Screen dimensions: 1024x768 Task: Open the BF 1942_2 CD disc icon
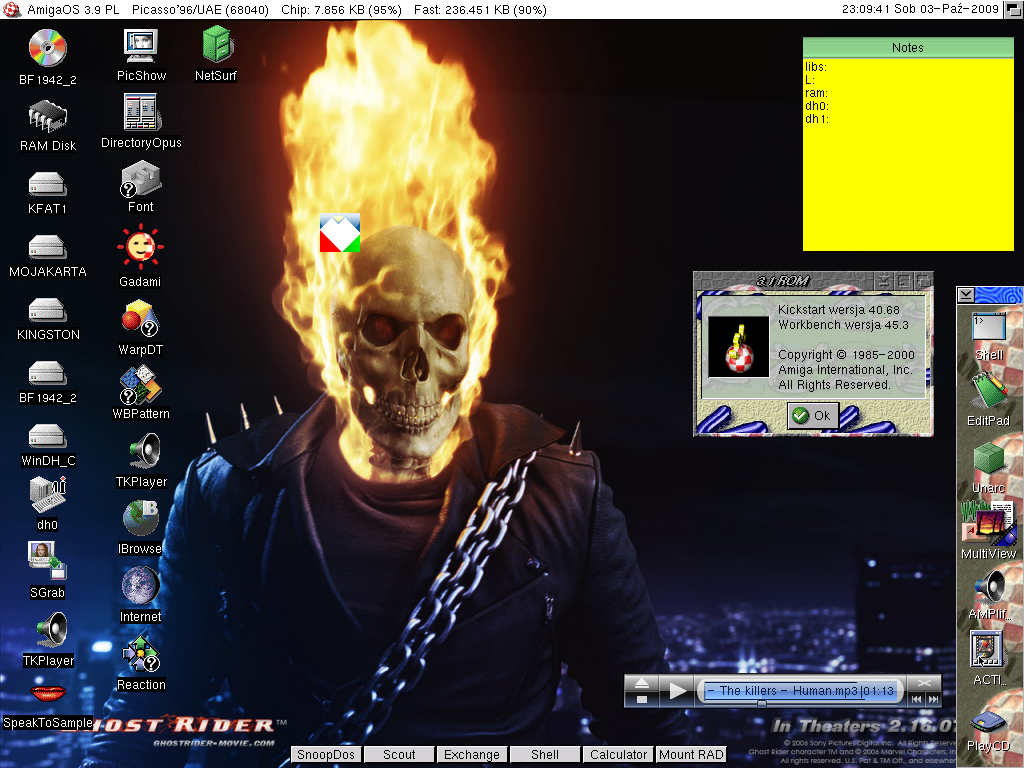click(x=48, y=48)
